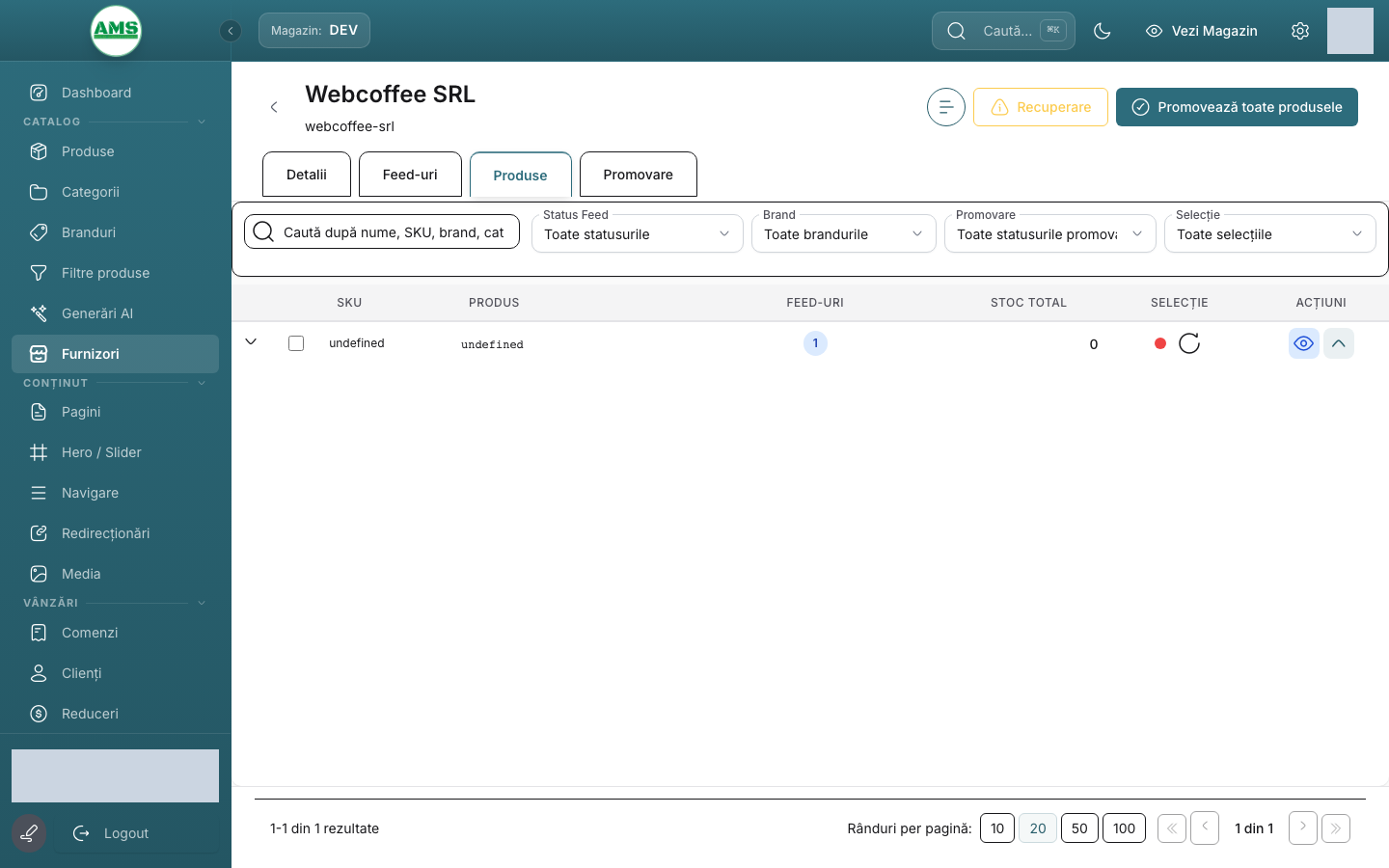Expand the undefined product row
Image resolution: width=1389 pixels, height=868 pixels.
(x=251, y=341)
